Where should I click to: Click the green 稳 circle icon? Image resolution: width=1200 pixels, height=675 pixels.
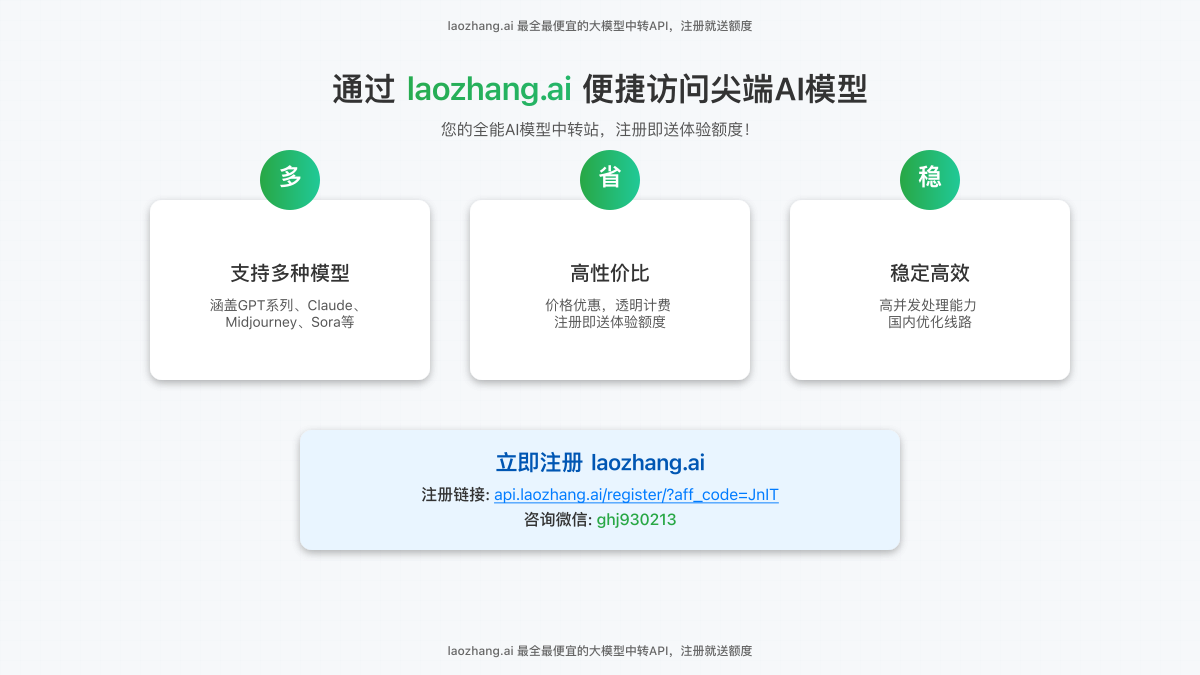pos(930,180)
